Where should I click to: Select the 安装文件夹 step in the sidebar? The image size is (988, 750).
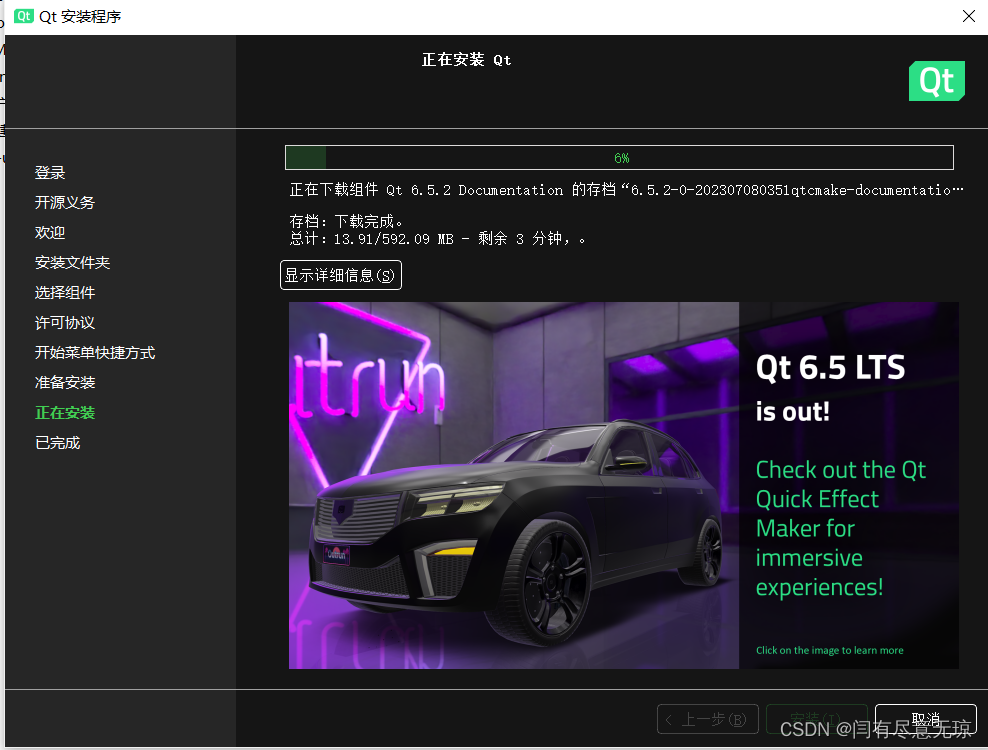pyautogui.click(x=72, y=263)
